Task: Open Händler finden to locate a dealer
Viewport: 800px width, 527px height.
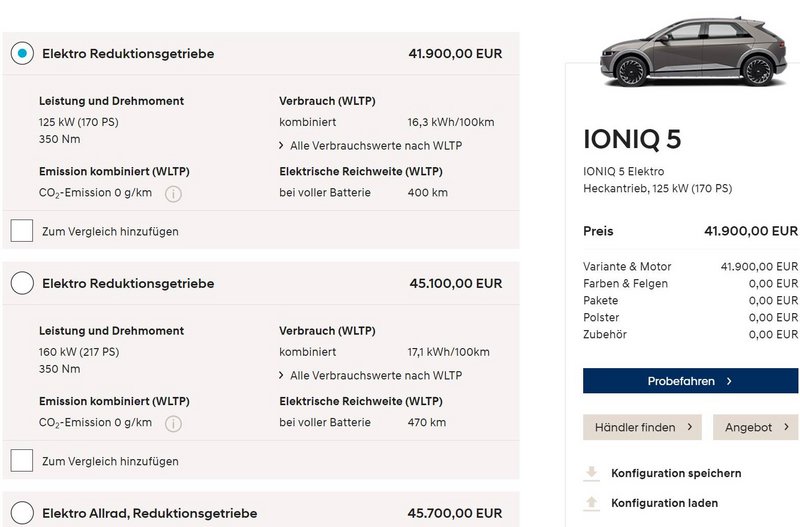Action: [x=642, y=427]
